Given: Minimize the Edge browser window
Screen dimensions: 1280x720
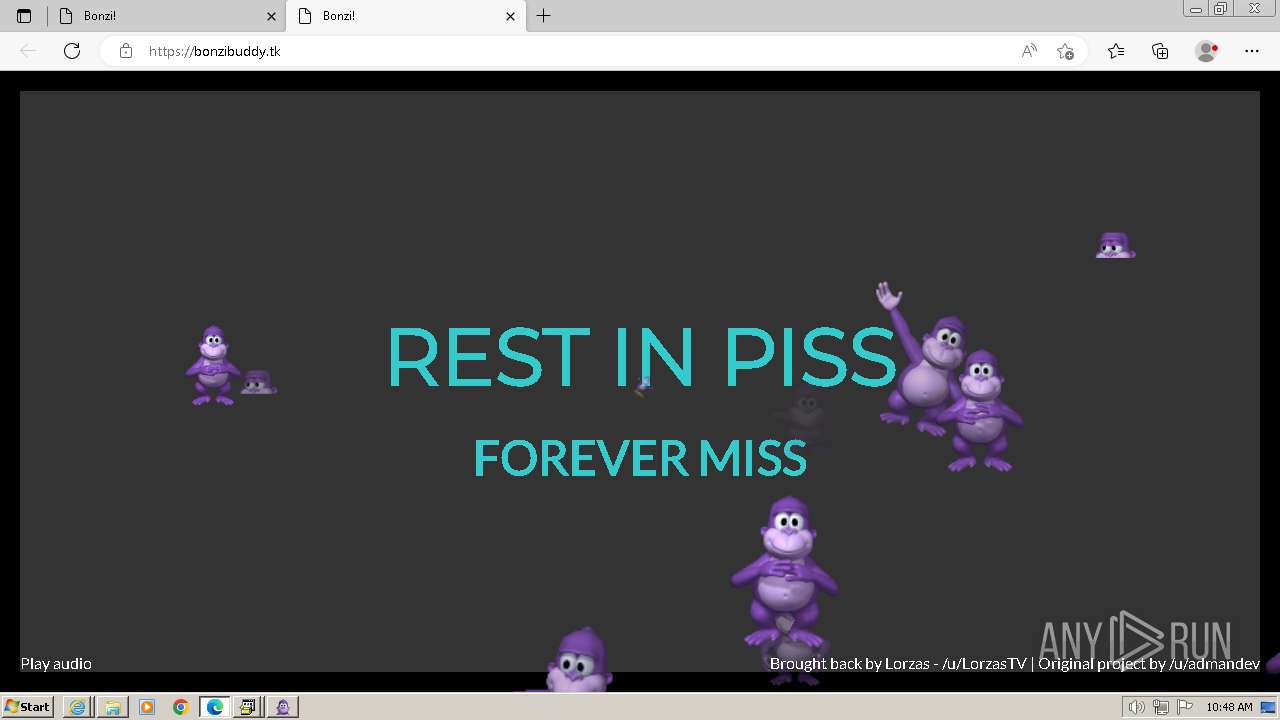Looking at the screenshot, I should 1196,8.
